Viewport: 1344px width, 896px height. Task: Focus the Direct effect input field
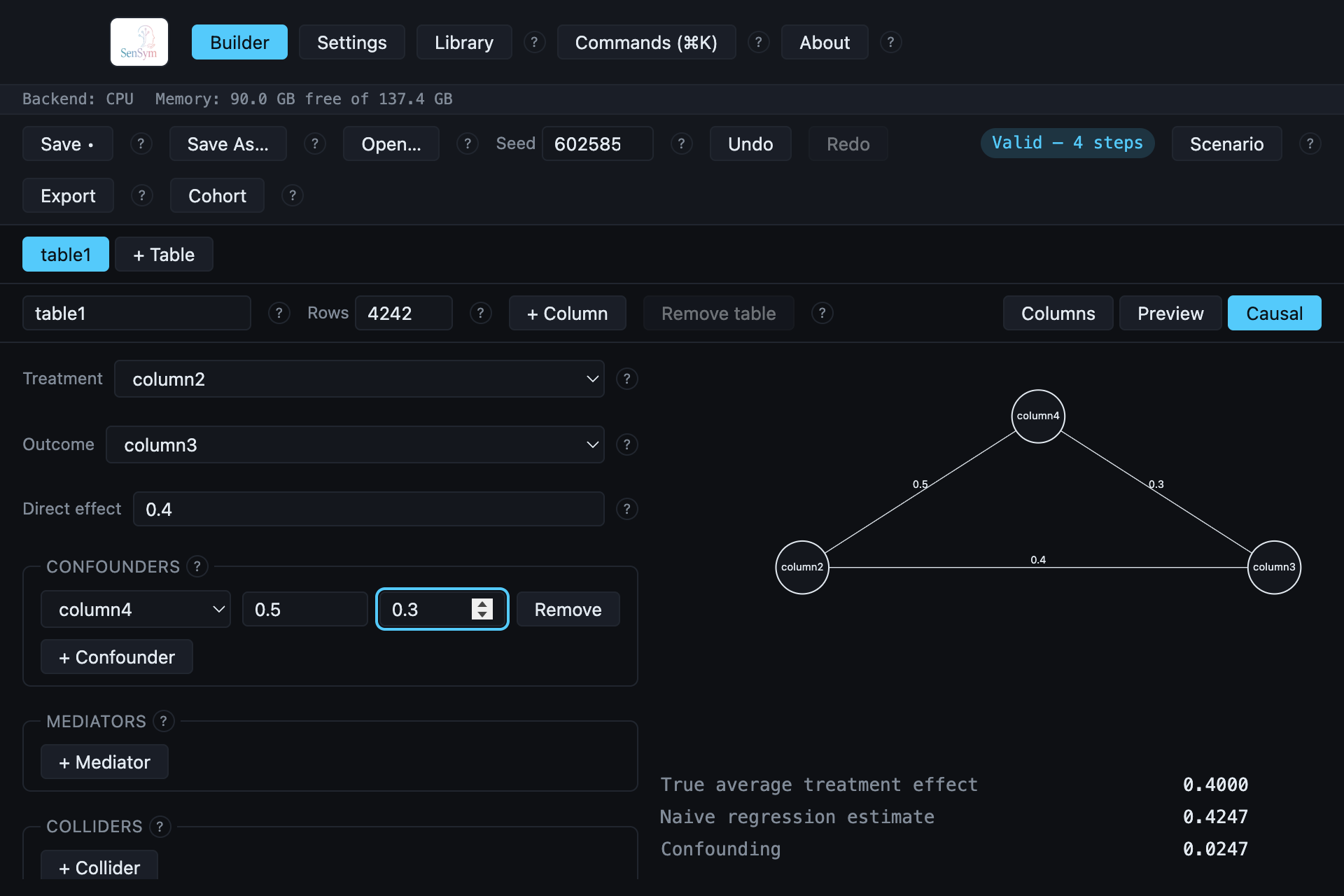pos(369,509)
